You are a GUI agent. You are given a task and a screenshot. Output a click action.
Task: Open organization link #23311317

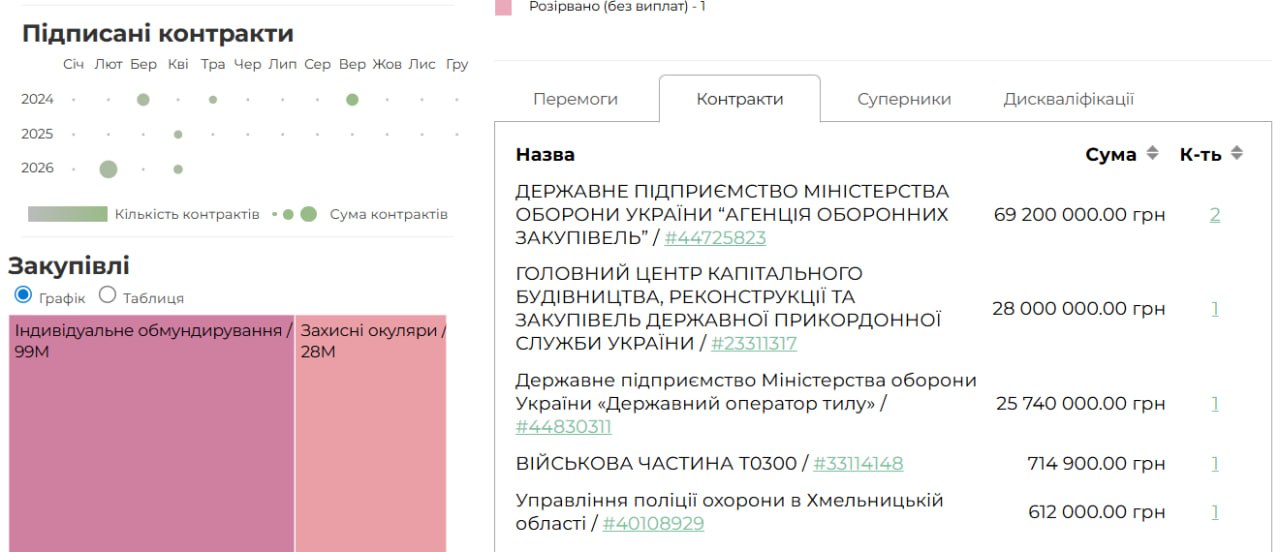pyautogui.click(x=754, y=344)
